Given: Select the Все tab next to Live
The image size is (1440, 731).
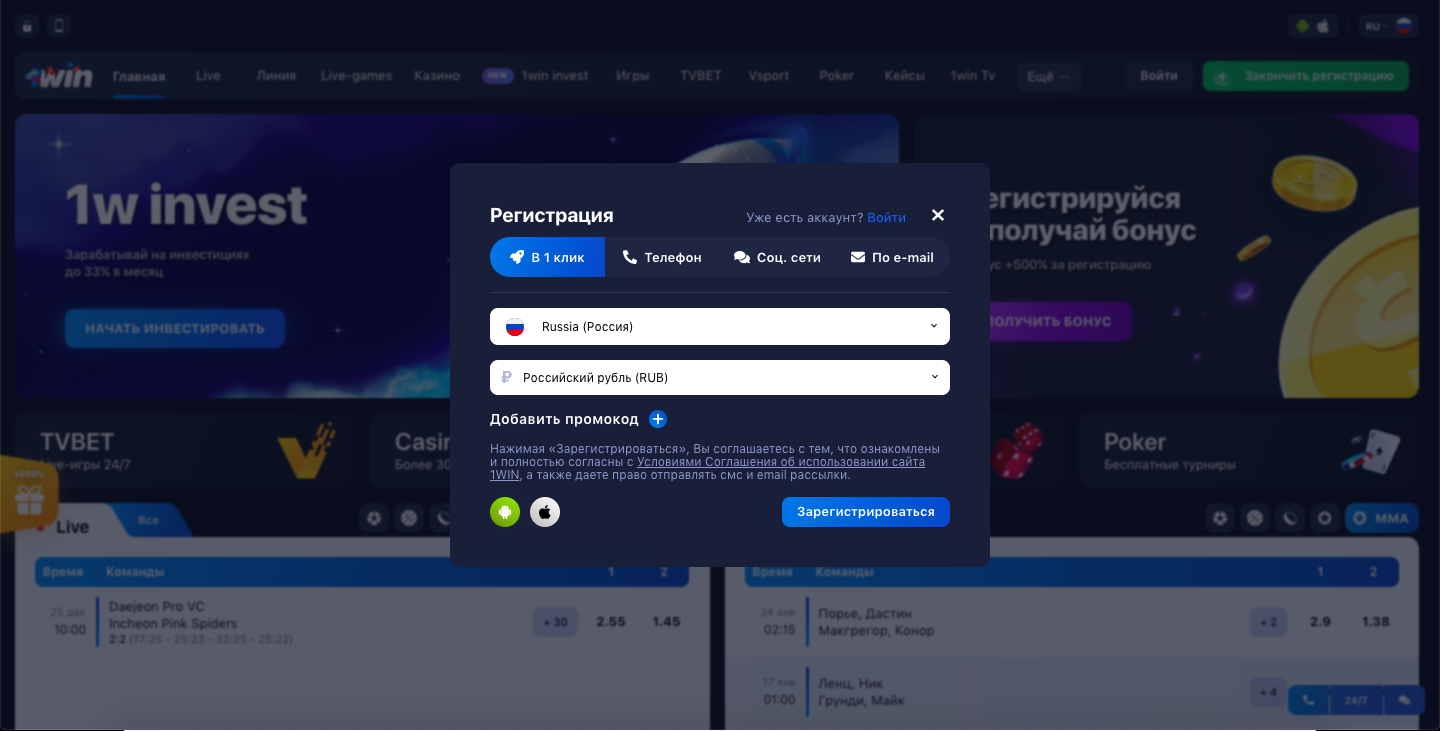Looking at the screenshot, I should click(x=149, y=520).
